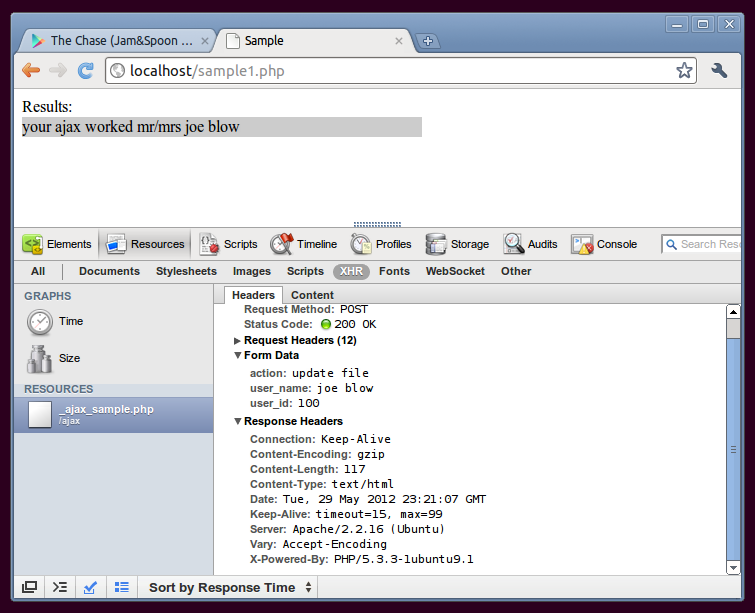
Task: Switch to the Content tab
Action: tap(312, 295)
